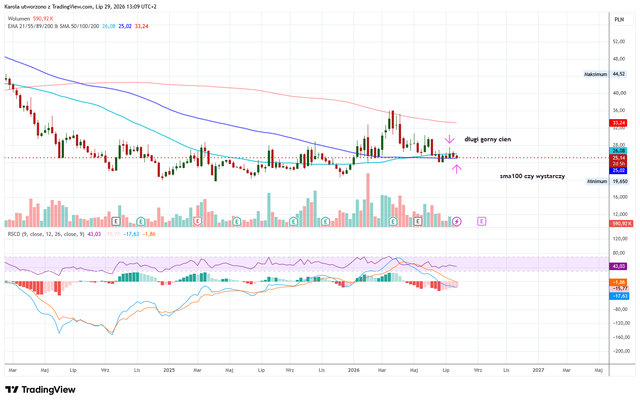The width and height of the screenshot is (640, 403).
Task: Click the TradingView logo
Action: pos(40,390)
